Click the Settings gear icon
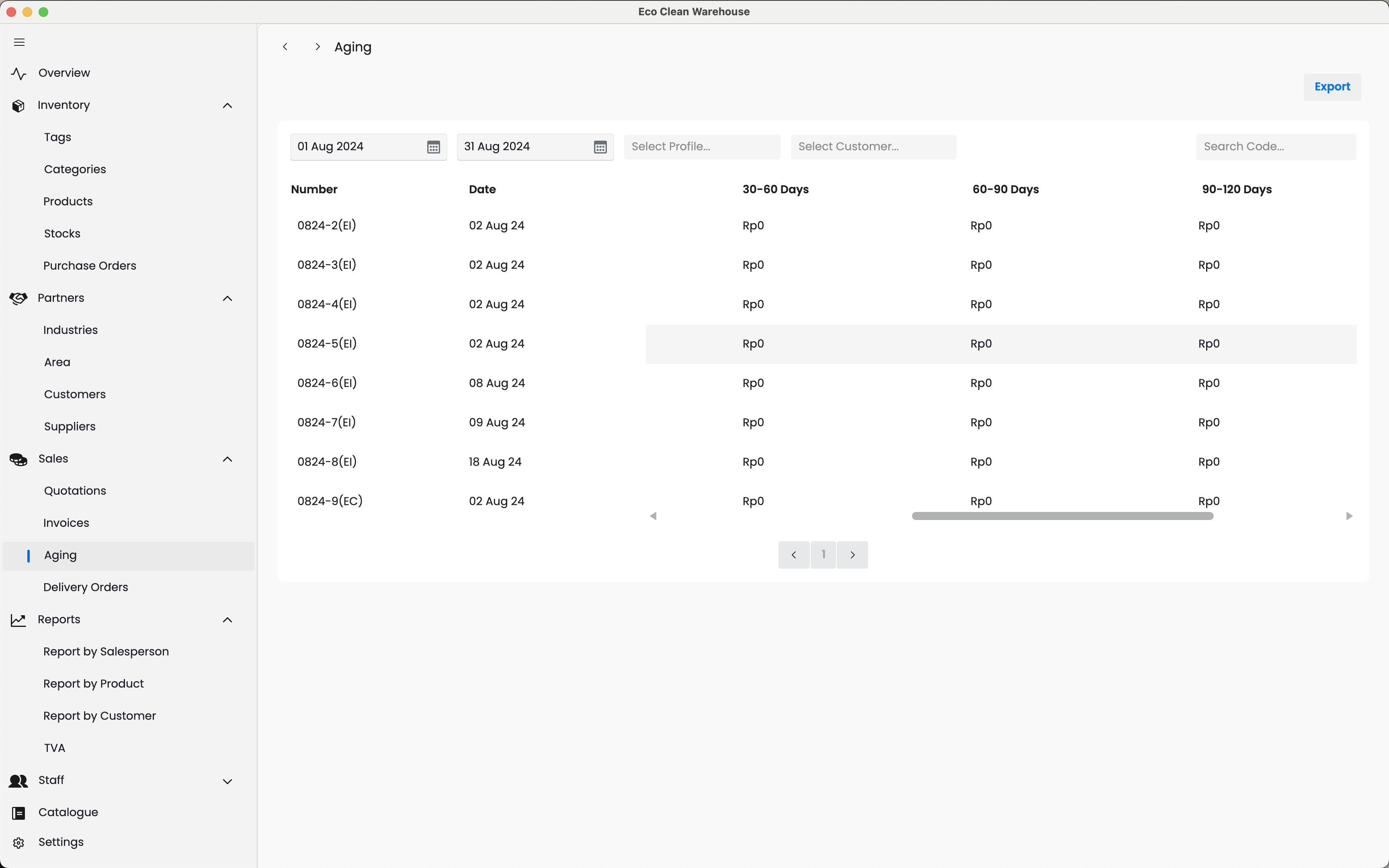This screenshot has height=868, width=1389. (x=18, y=843)
